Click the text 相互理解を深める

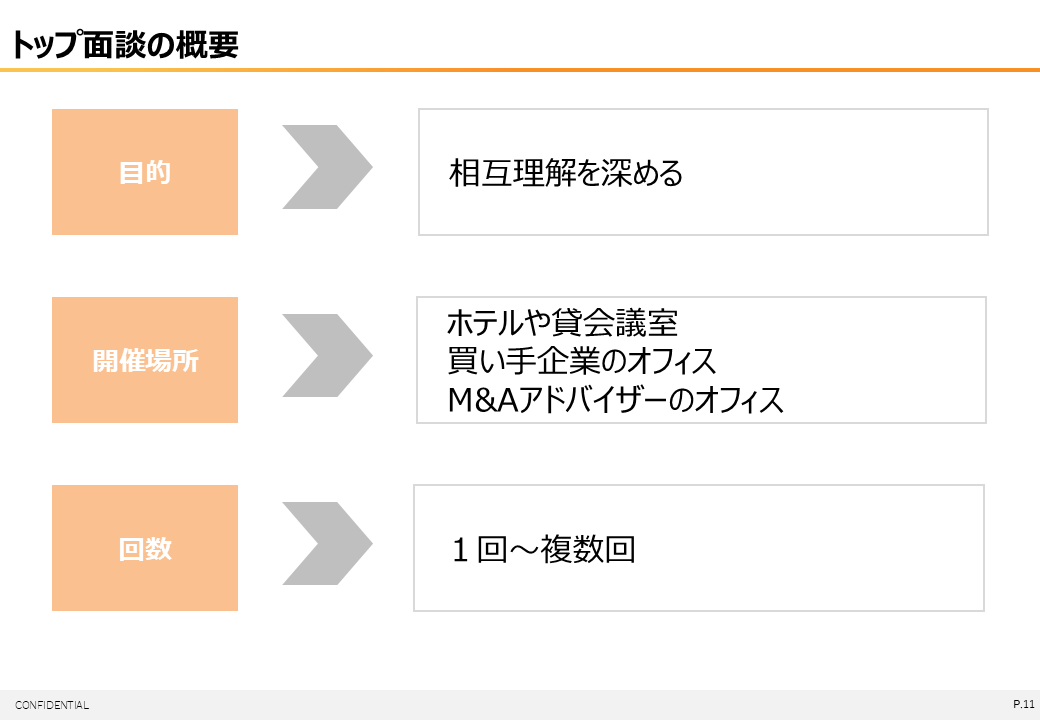[566, 173]
